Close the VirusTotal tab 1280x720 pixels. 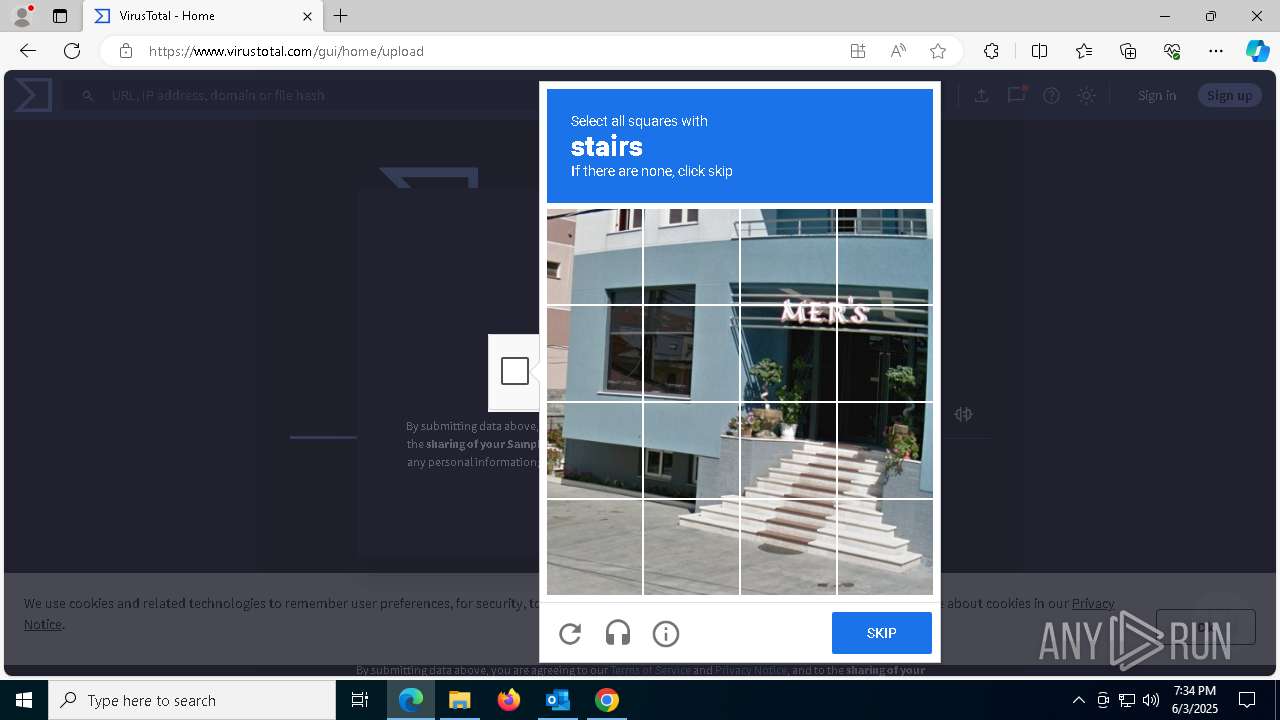(x=307, y=16)
